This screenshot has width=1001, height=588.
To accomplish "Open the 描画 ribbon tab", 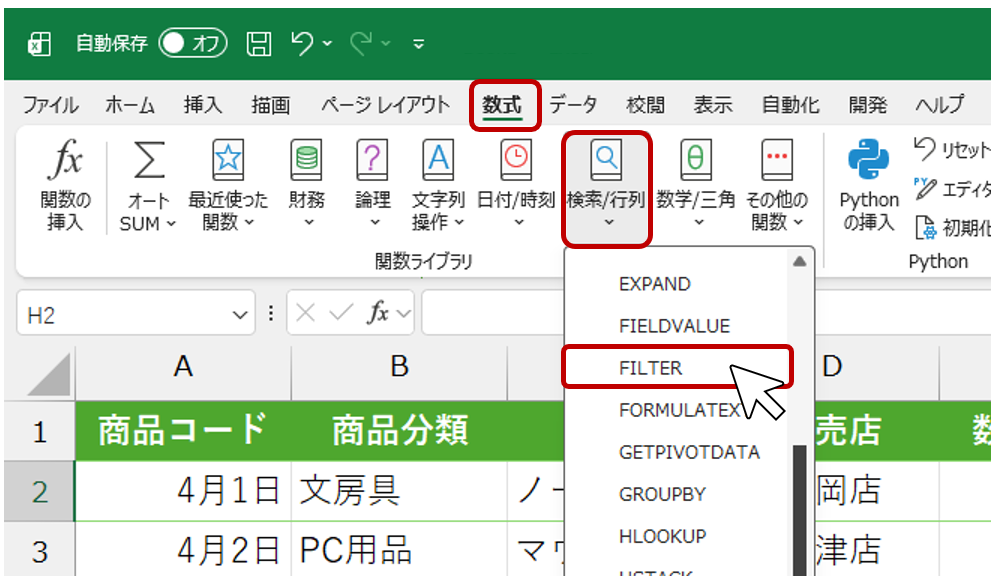I will click(271, 104).
